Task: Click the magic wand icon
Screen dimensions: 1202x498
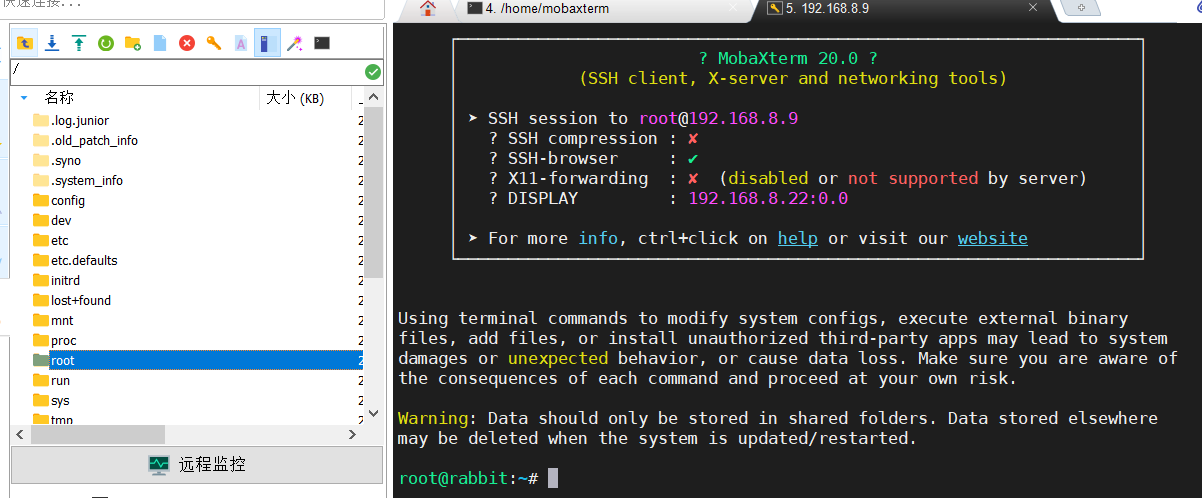Action: click(x=294, y=43)
